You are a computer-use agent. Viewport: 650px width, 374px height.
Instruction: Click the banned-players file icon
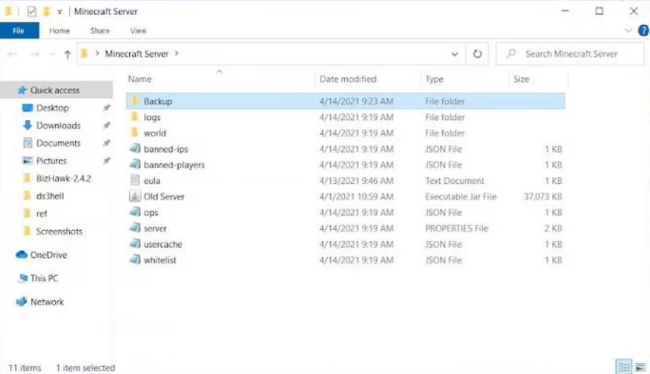(x=135, y=165)
